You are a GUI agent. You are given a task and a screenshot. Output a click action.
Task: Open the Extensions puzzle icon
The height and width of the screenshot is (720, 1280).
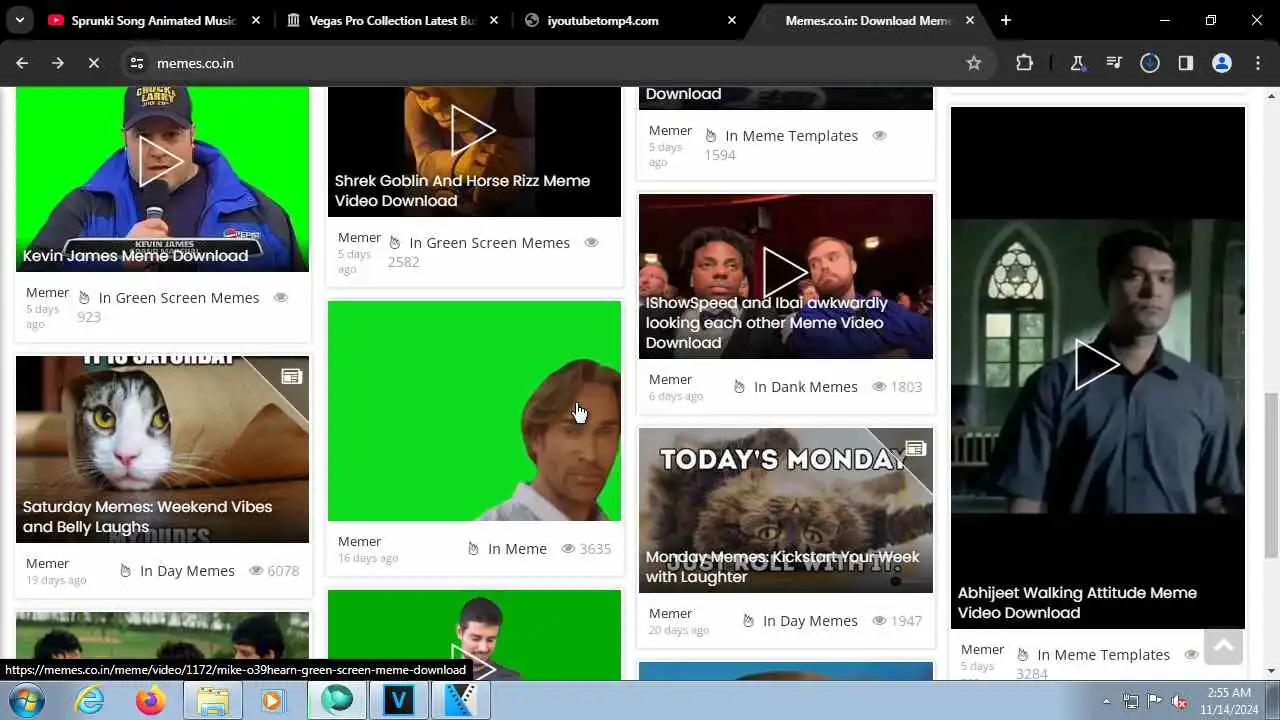click(x=1024, y=63)
